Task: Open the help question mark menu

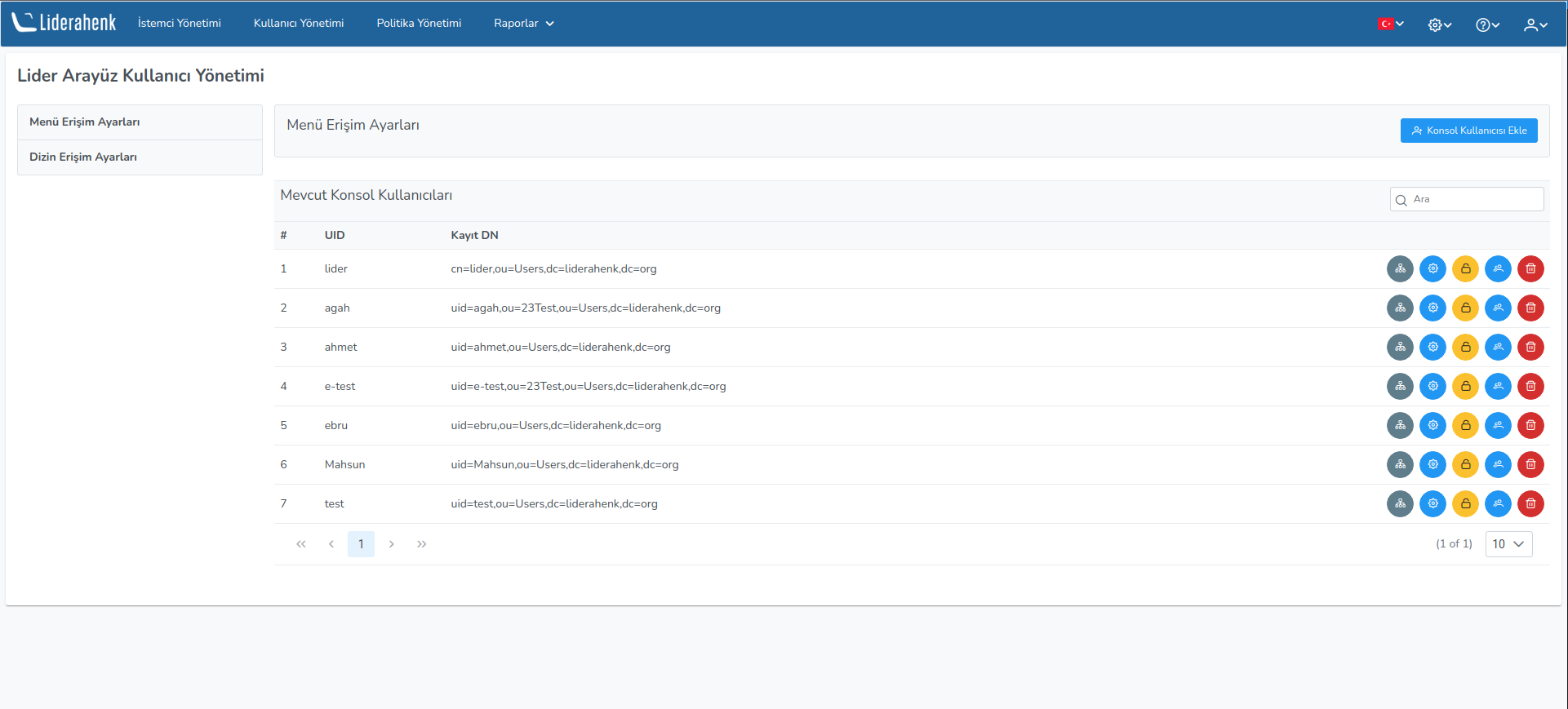Action: coord(1486,24)
